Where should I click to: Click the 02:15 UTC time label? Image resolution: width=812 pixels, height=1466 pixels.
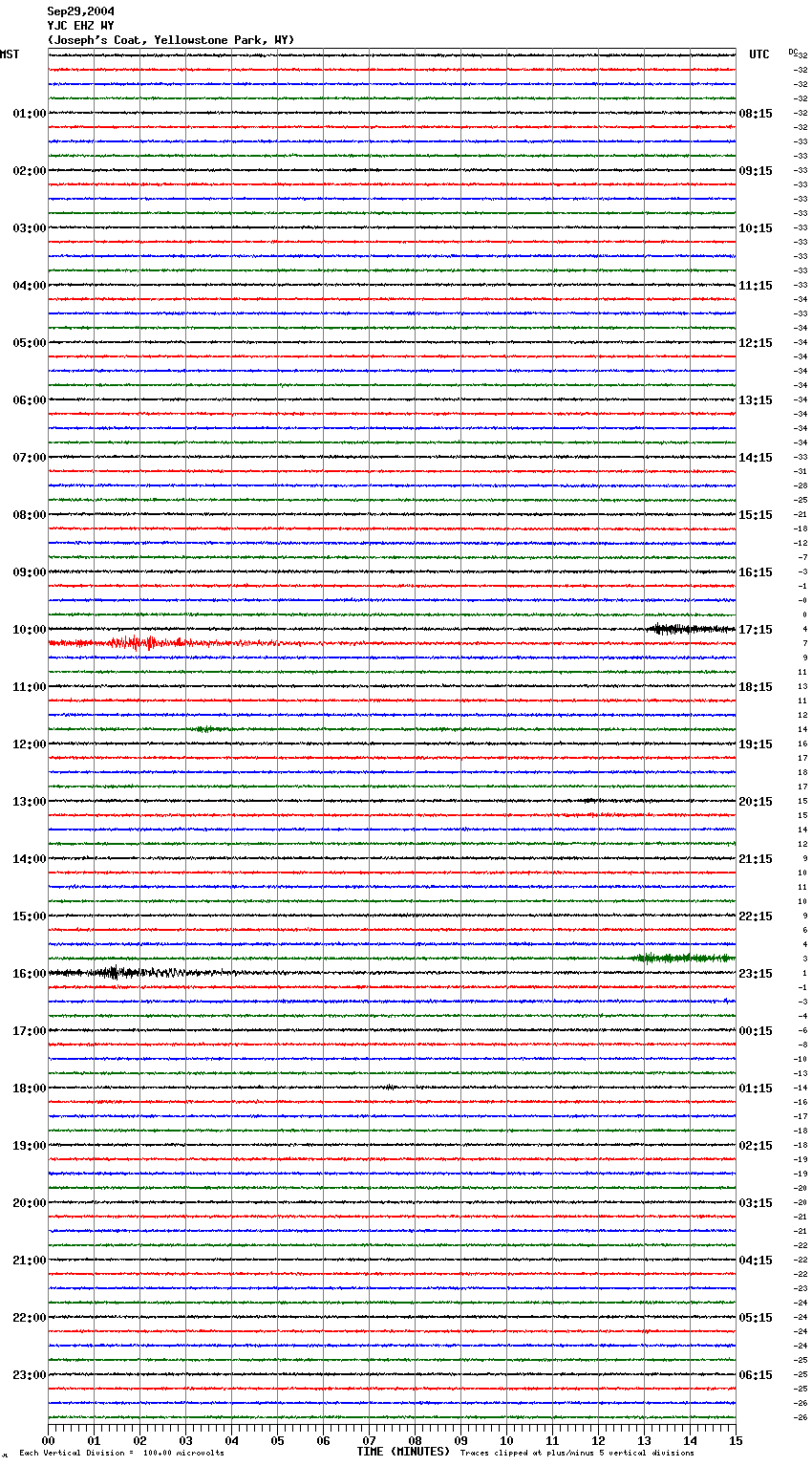coord(756,1146)
